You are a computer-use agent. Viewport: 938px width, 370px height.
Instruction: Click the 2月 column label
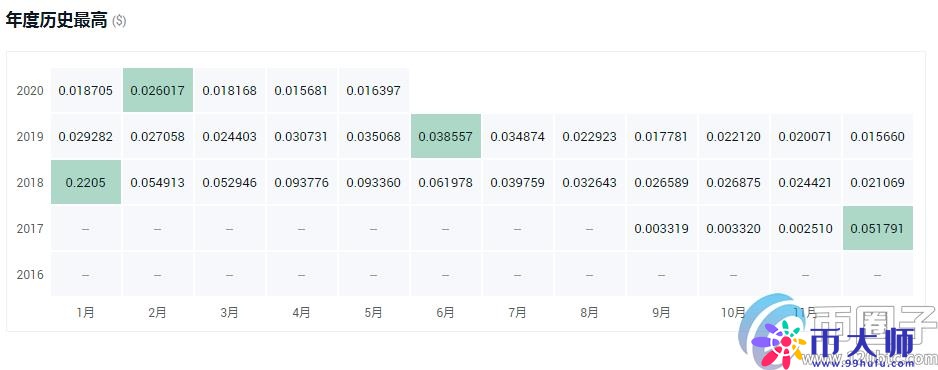(x=157, y=313)
